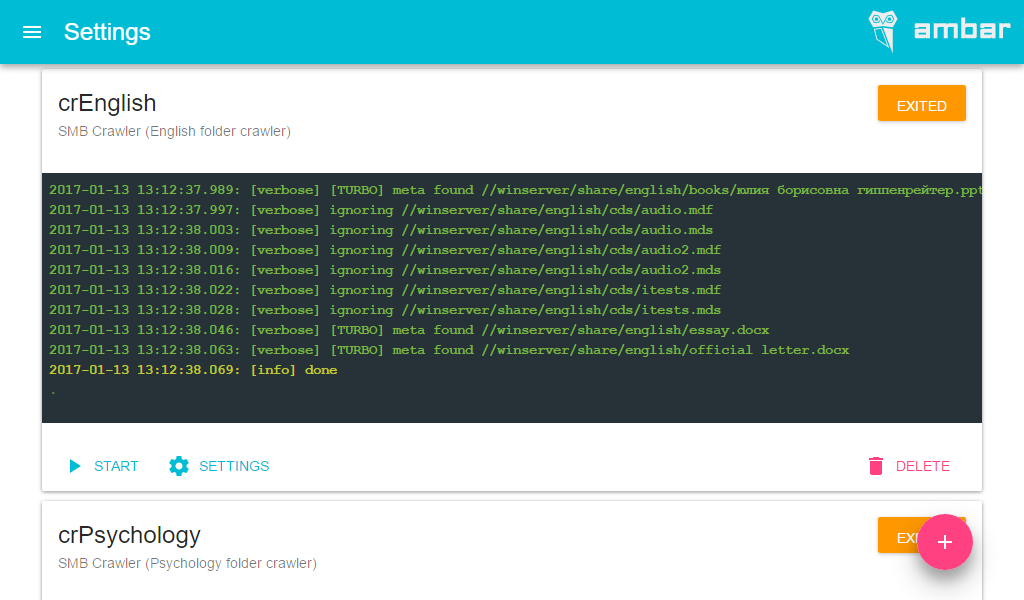This screenshot has height=600, width=1024.
Task: Select the crPsychology crawler name
Action: (x=129, y=535)
